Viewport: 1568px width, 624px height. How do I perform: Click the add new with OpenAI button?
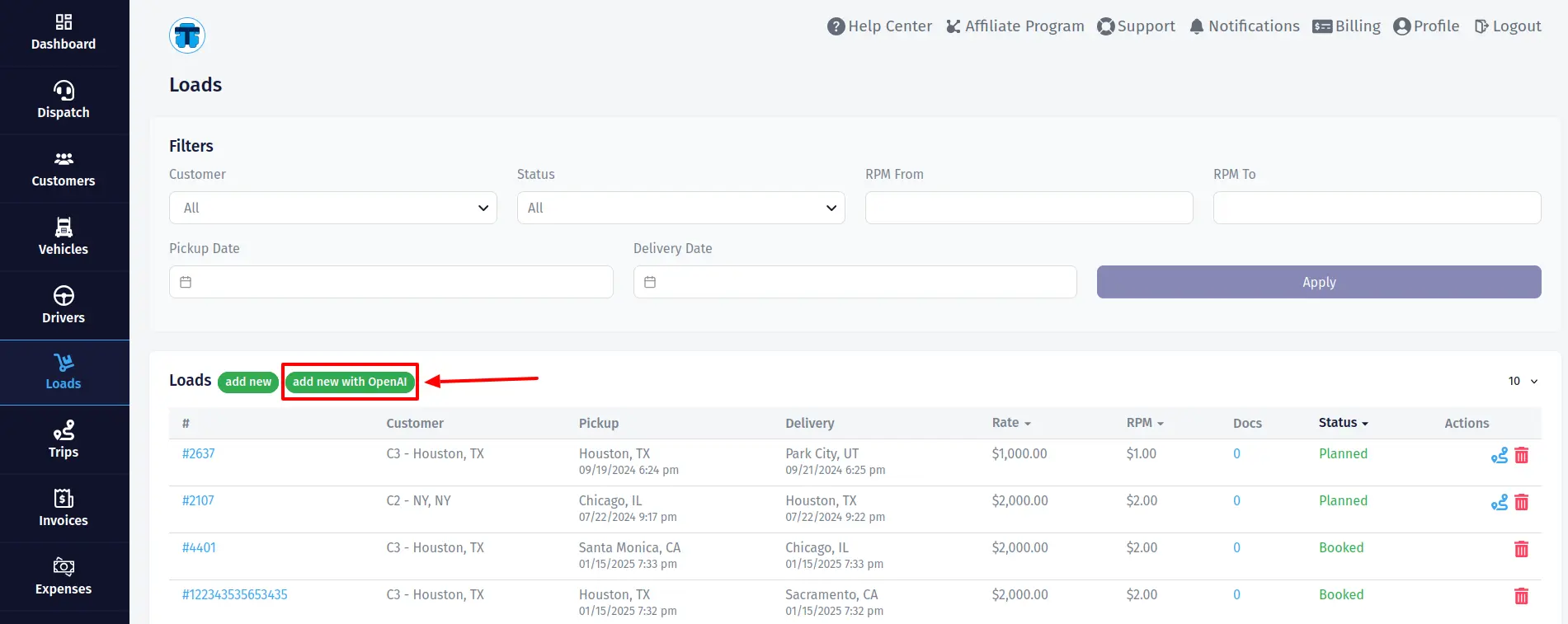(x=350, y=382)
